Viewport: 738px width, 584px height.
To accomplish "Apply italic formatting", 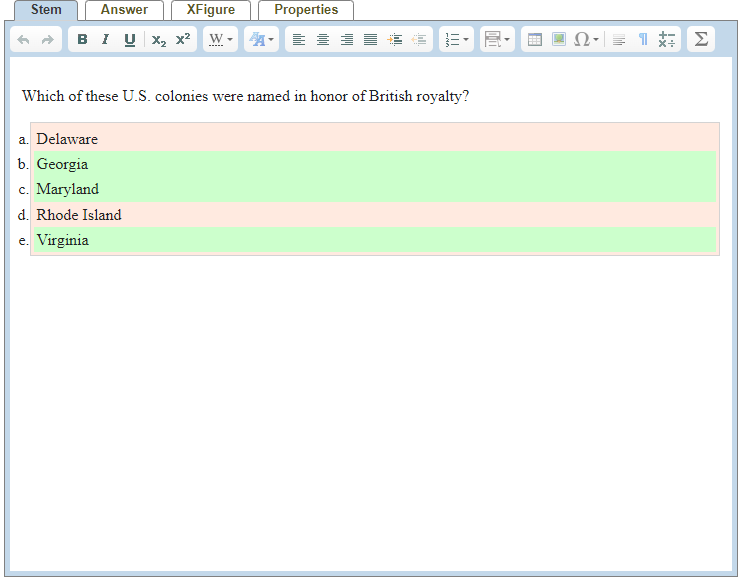I will [105, 40].
